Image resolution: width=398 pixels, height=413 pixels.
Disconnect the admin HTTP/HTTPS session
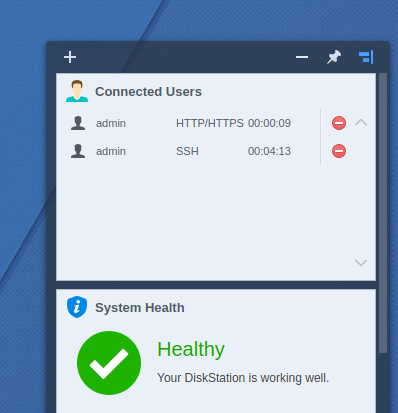click(x=339, y=123)
